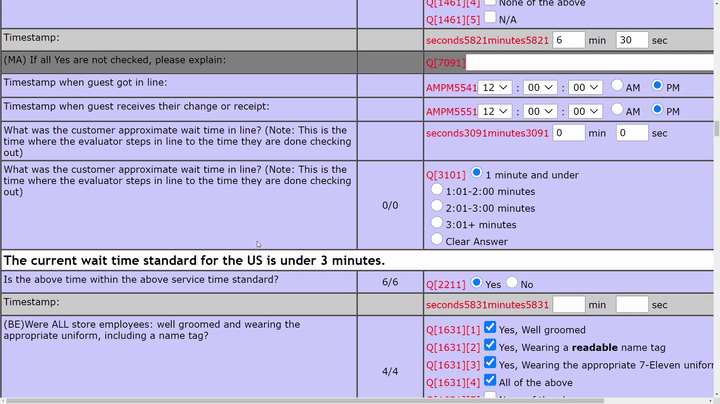Uncheck 'All of the above' for Q[1631][4]

click(490, 380)
